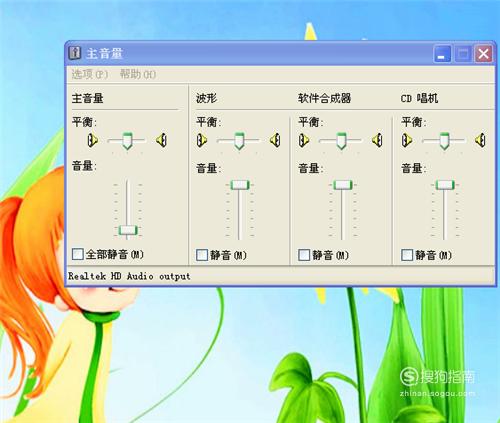Click the CD 唱机 balance slider thumb
Viewport: 500px width, 423px height.
[x=444, y=141]
